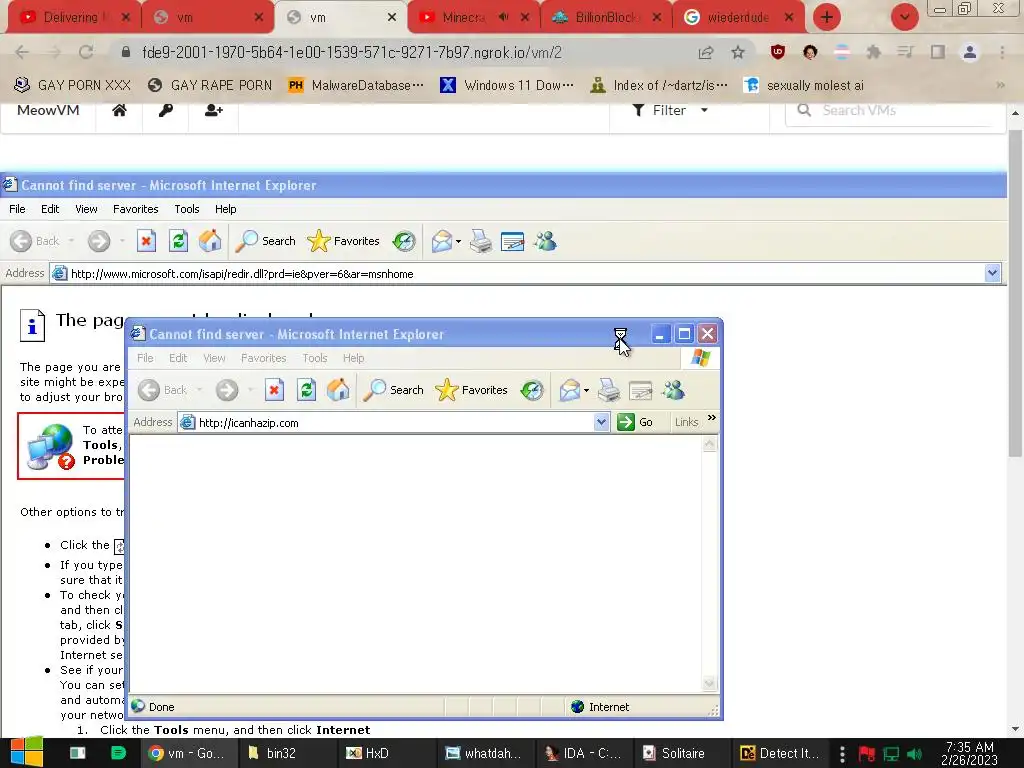The width and height of the screenshot is (1024, 768).
Task: Bookmark this page with the star icon
Action: click(x=738, y=52)
